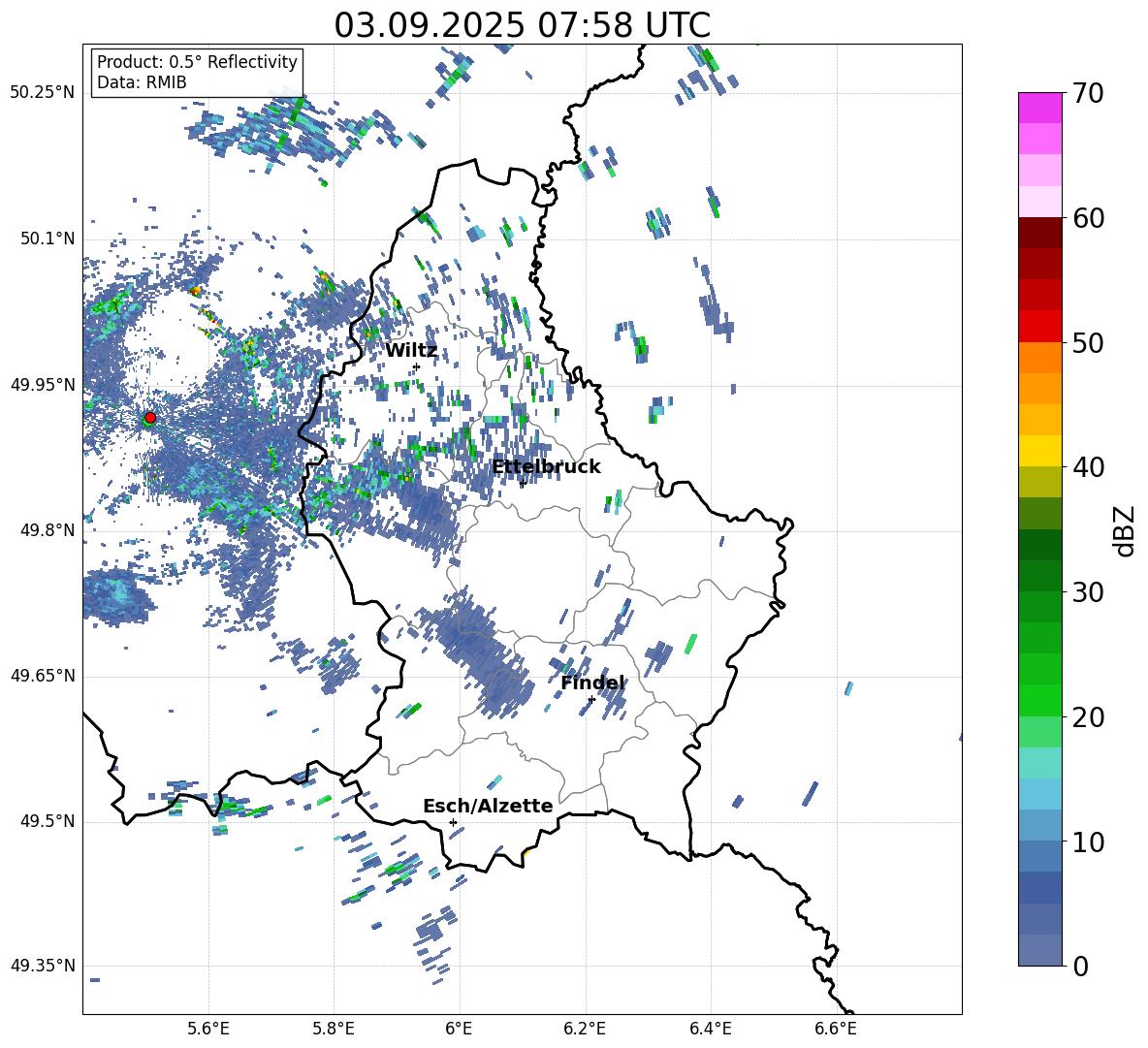Click the latitude label 50.1°N

[47, 238]
